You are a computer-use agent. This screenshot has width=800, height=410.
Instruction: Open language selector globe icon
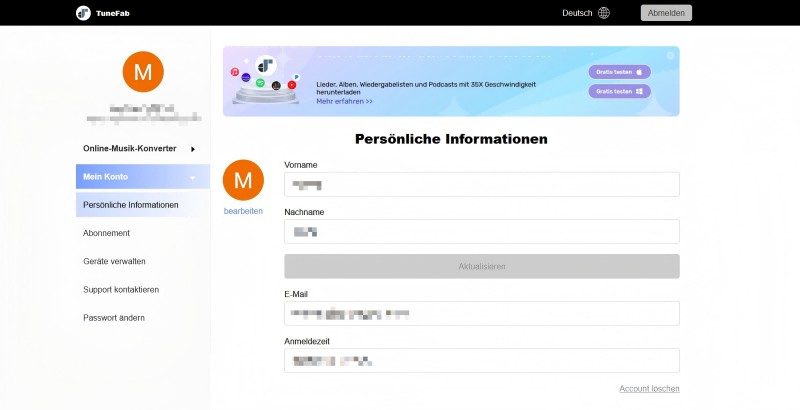[x=604, y=13]
